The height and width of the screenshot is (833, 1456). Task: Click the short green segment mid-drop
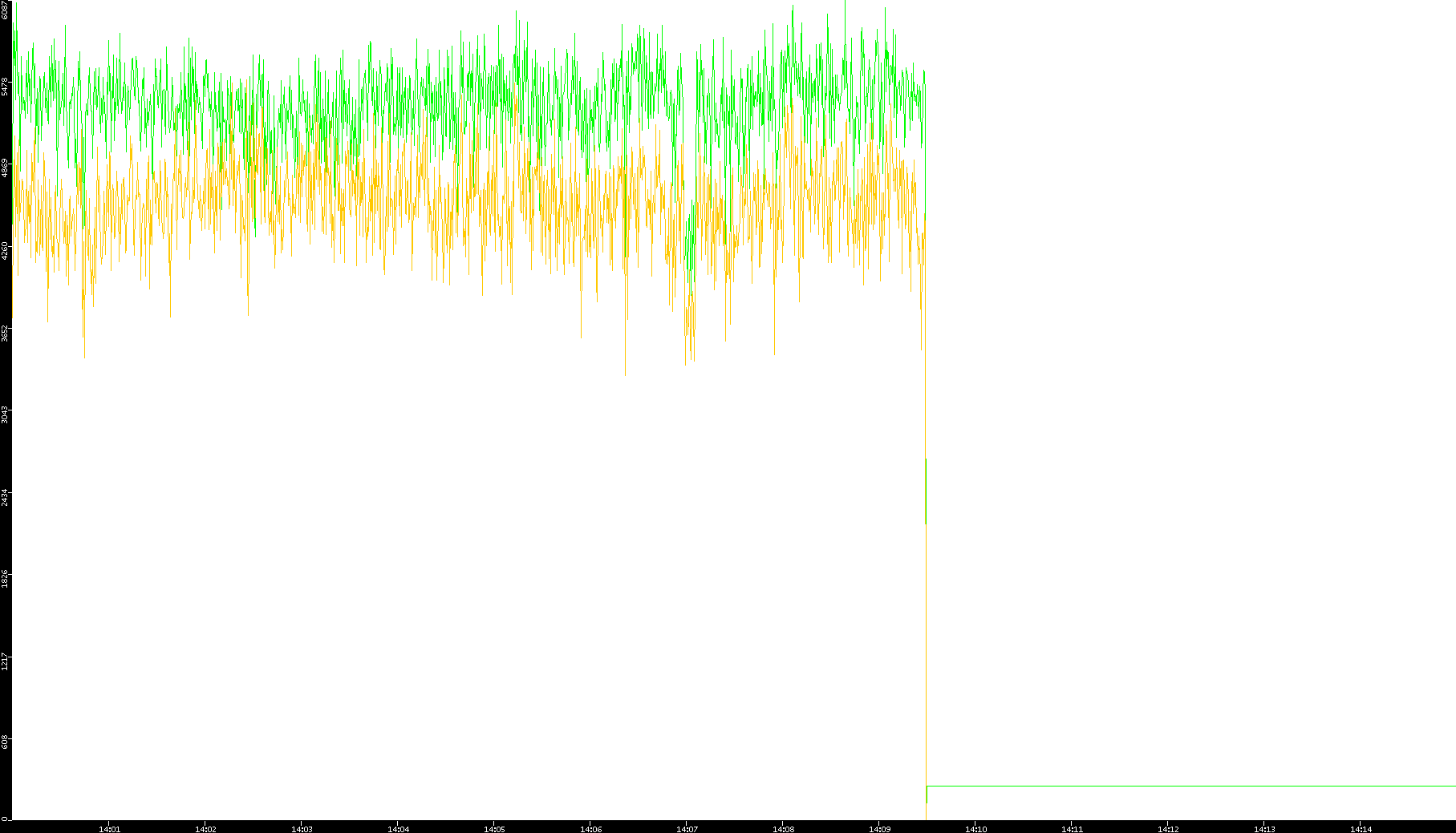(x=926, y=491)
